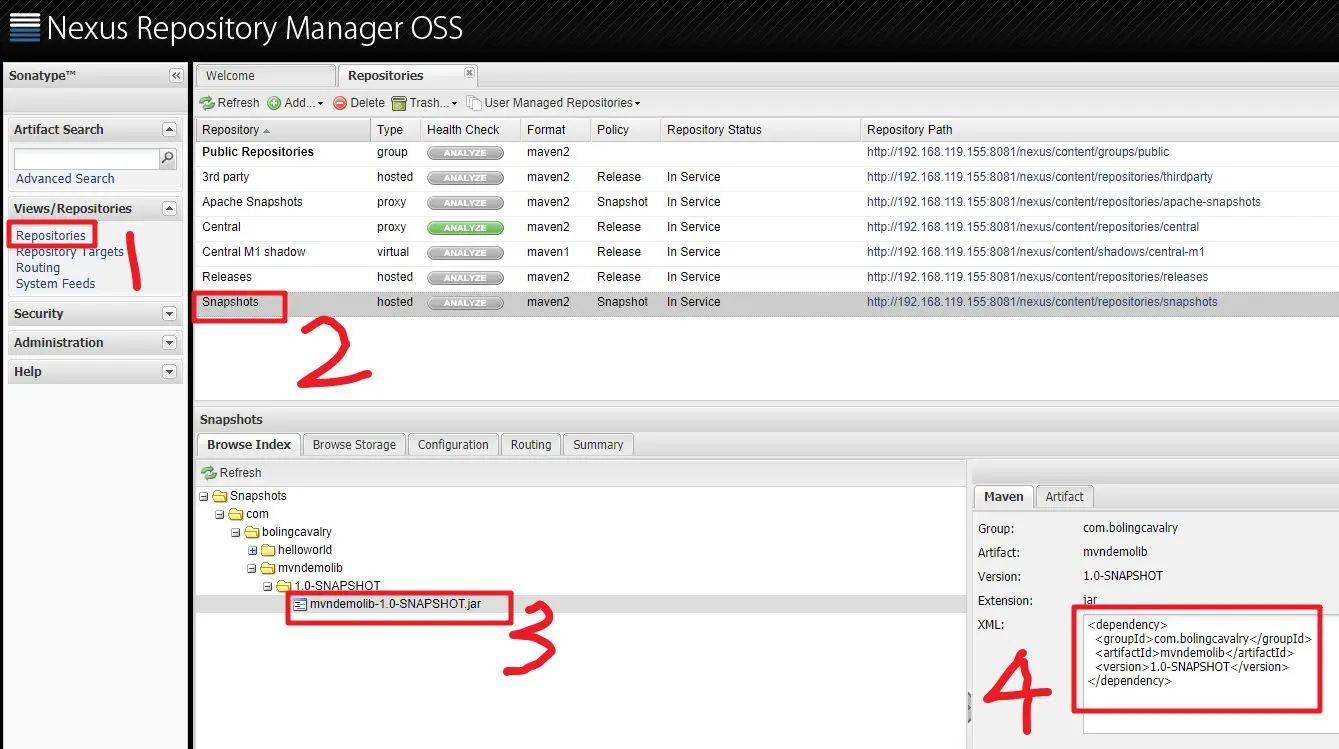This screenshot has height=749, width=1339.
Task: Expand the Help panel
Action: point(169,372)
